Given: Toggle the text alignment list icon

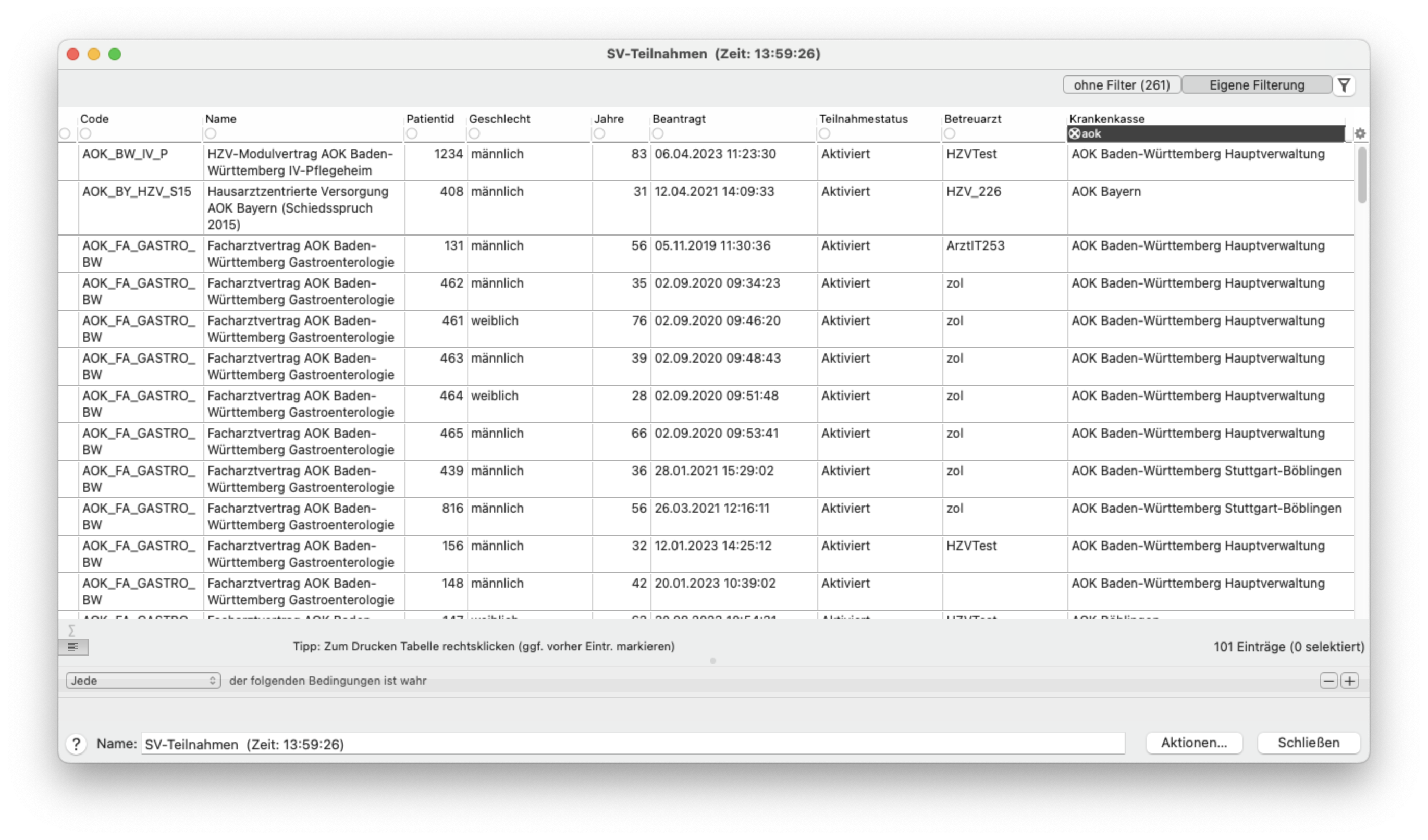Looking at the screenshot, I should tap(73, 646).
